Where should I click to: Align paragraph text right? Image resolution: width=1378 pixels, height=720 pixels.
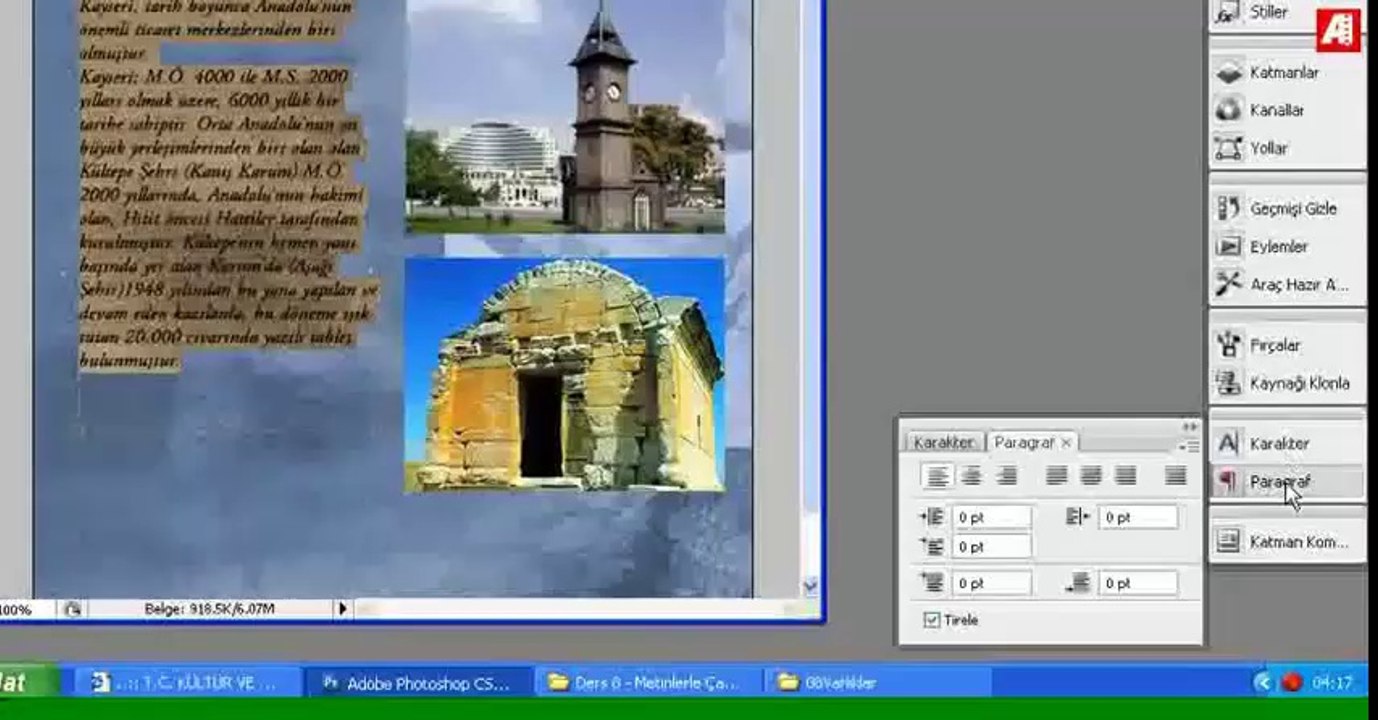click(x=1006, y=477)
